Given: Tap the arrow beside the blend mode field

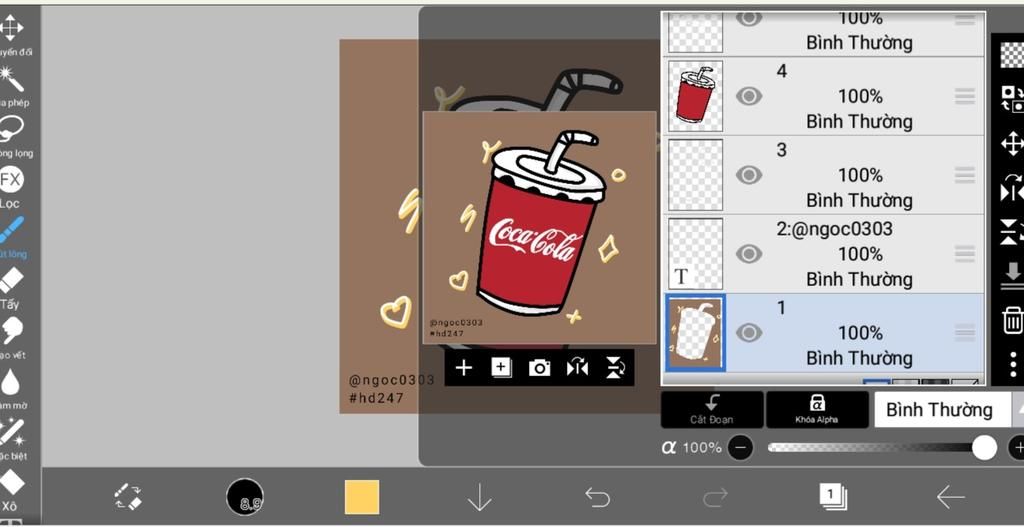Looking at the screenshot, I should (x=1019, y=409).
